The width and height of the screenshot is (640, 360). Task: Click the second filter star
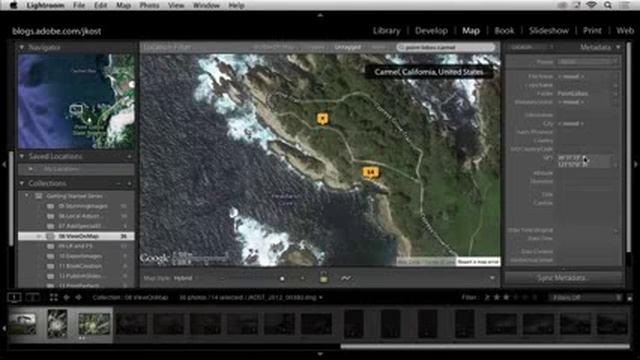506,298
